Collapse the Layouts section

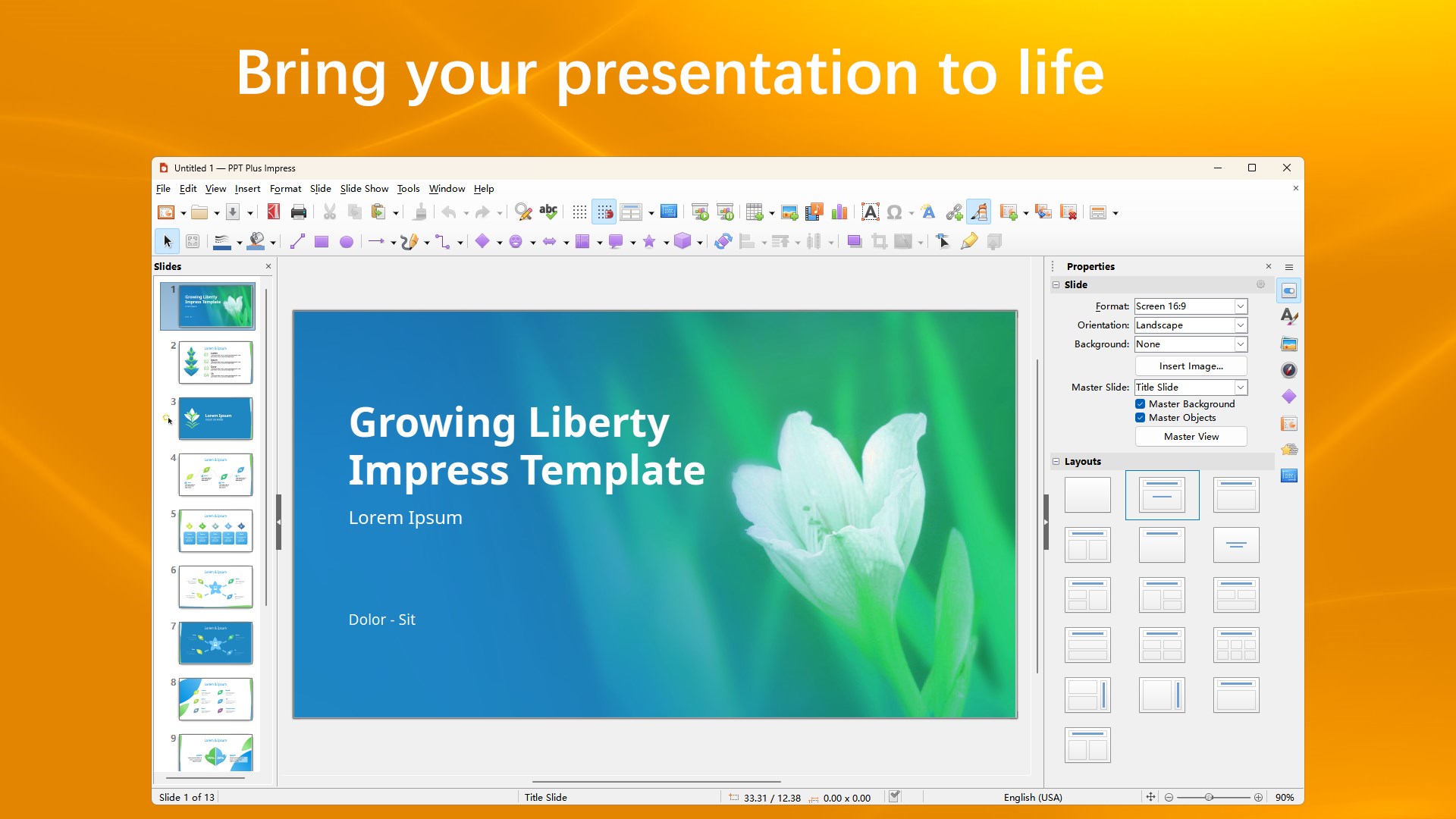pos(1056,461)
